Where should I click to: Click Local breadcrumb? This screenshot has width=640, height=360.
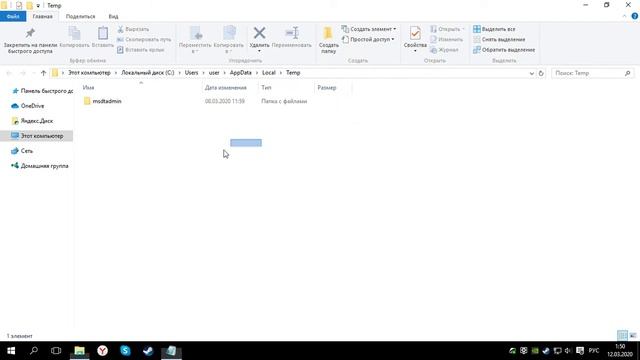[269, 73]
